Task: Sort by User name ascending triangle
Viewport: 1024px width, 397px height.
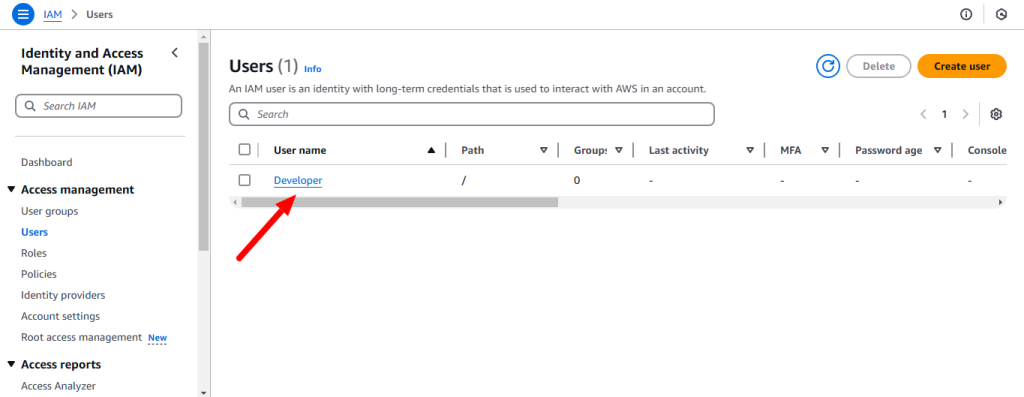Action: coord(431,150)
